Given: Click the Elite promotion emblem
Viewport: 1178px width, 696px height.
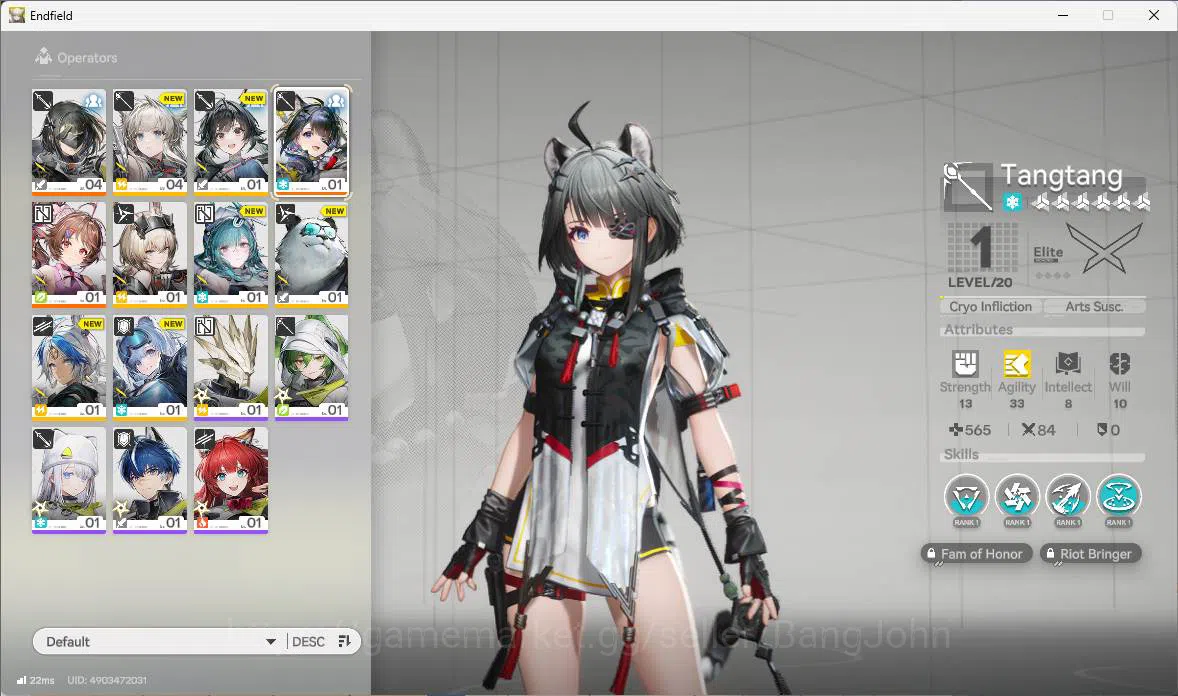Looking at the screenshot, I should point(1104,250).
